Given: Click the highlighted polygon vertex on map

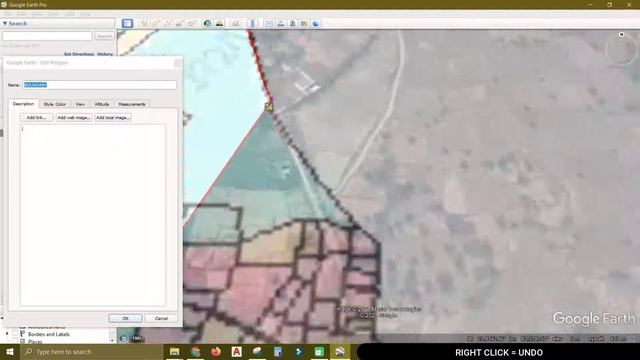Looking at the screenshot, I should [x=269, y=107].
